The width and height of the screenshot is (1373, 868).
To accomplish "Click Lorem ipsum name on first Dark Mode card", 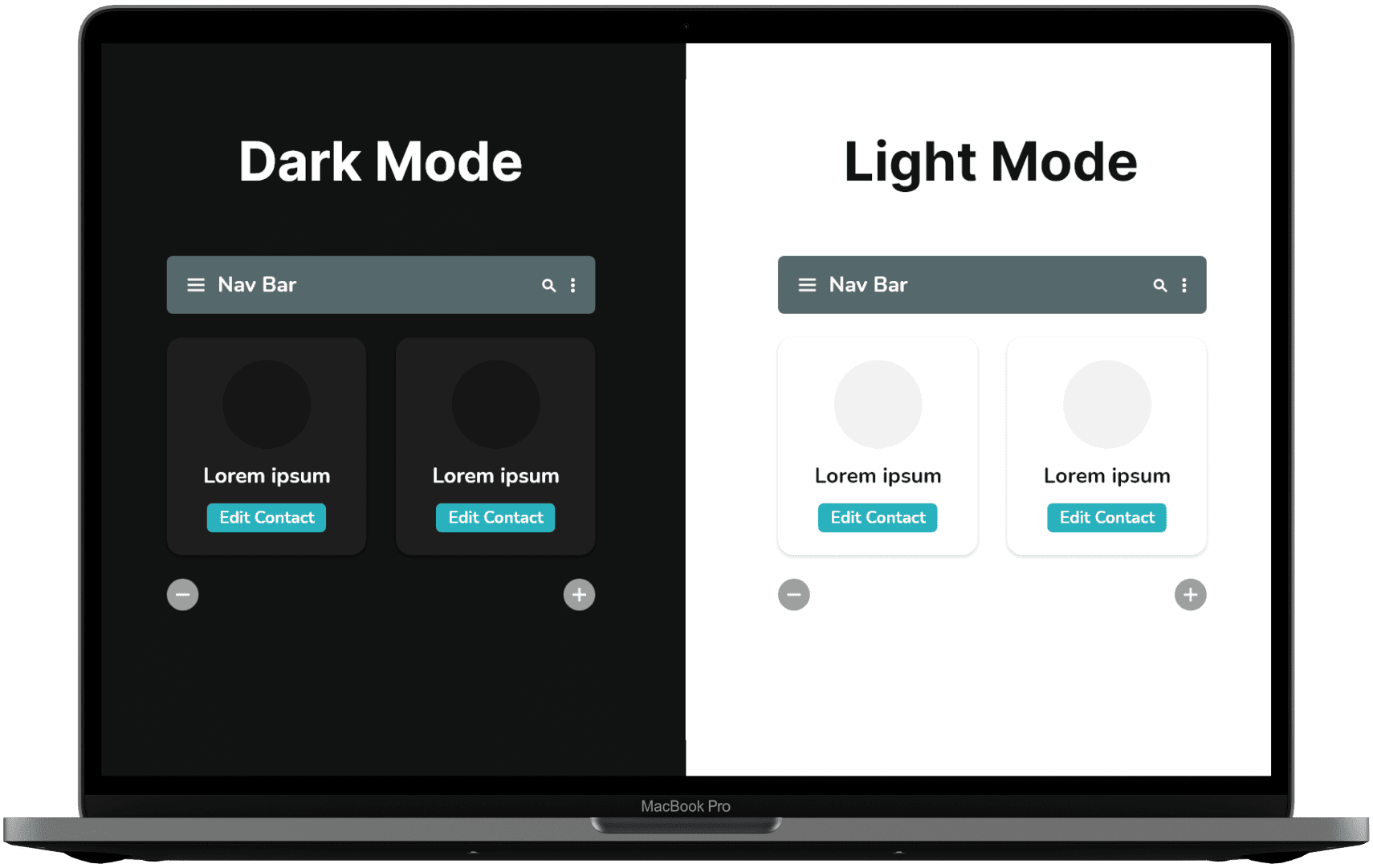I will [x=267, y=476].
